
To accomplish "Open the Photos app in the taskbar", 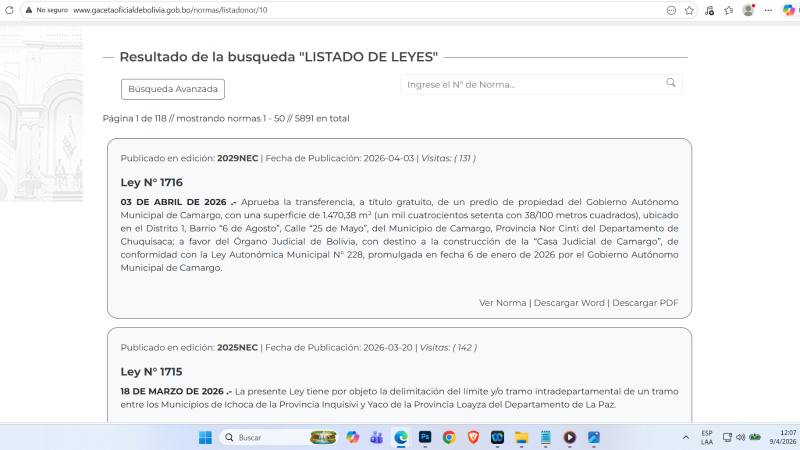I will [x=594, y=438].
